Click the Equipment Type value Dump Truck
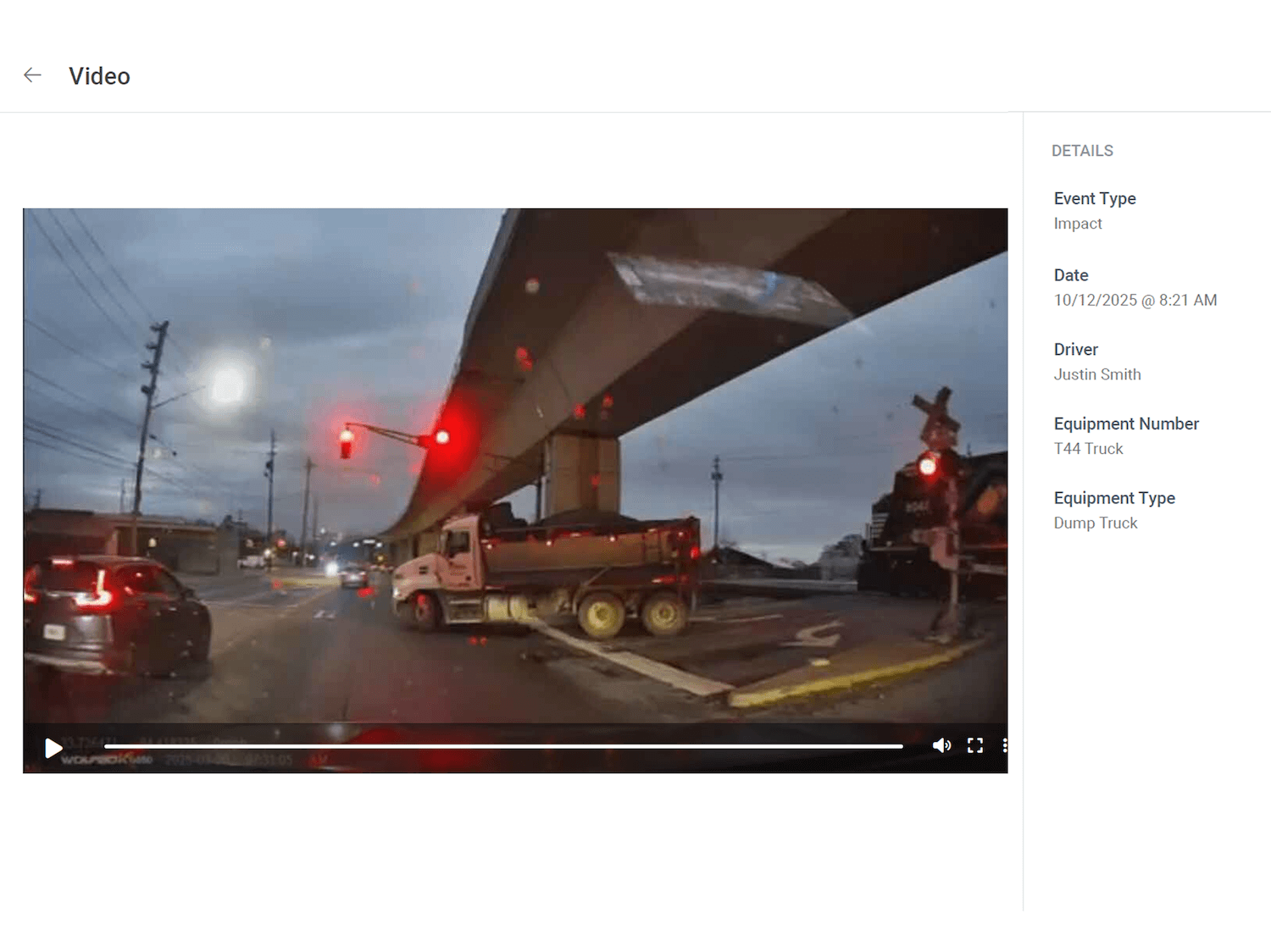Viewport: 1271px width, 952px height. pos(1095,523)
